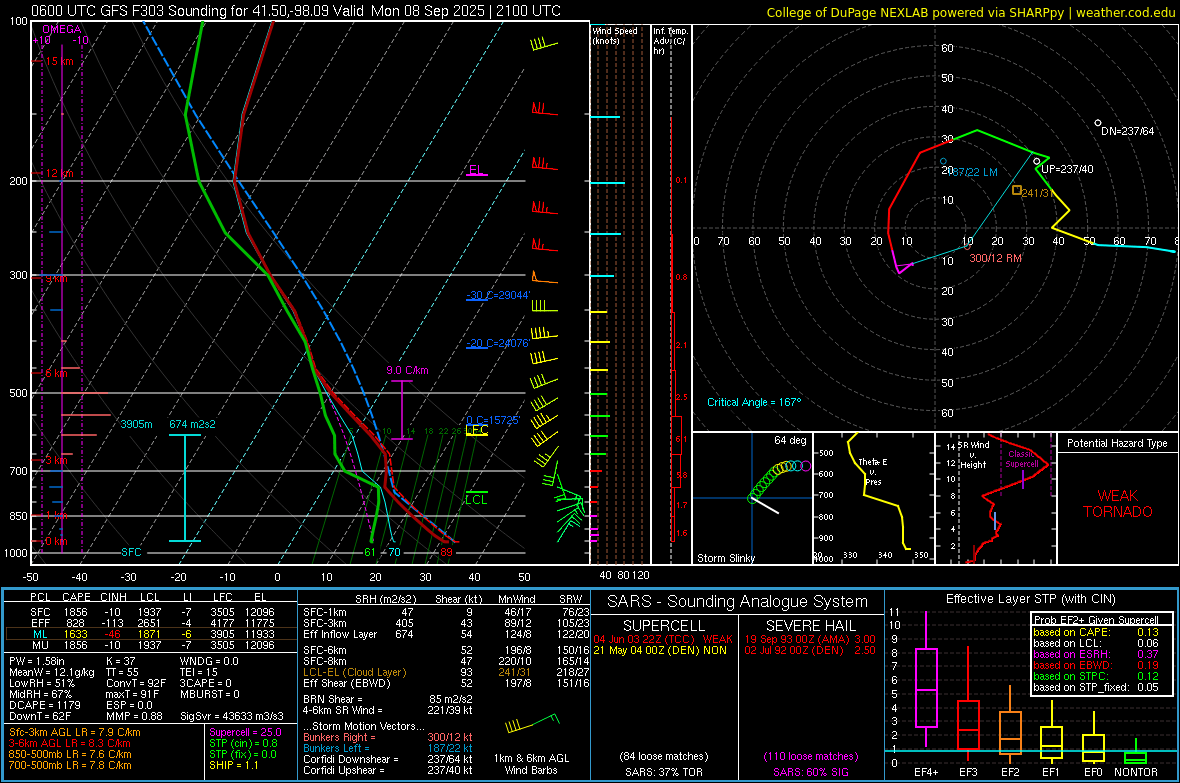Image resolution: width=1180 pixels, height=783 pixels.
Task: Click the DCAPE = 1179 value
Action: pos(44,705)
